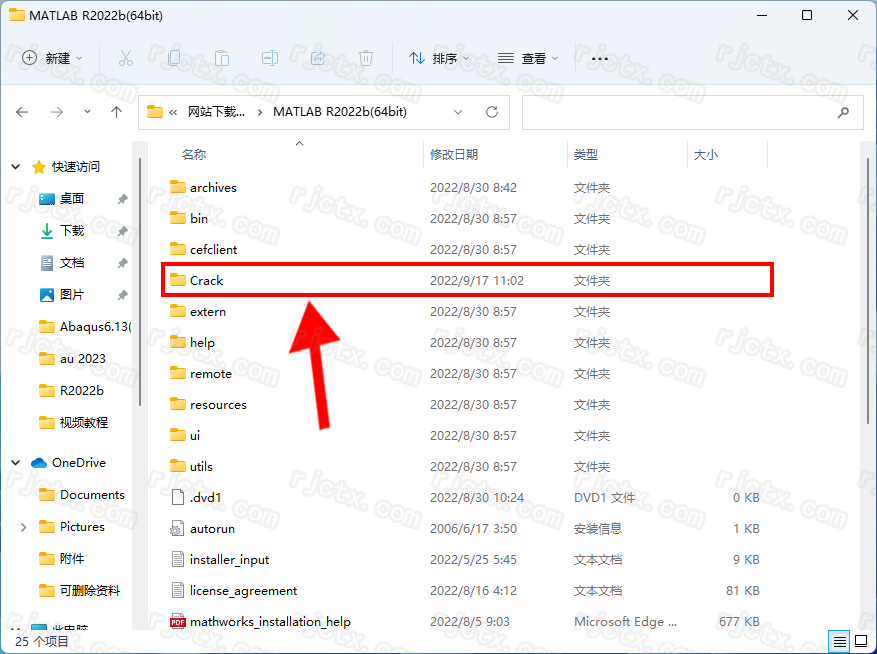Click the Copy icon in toolbar
The height and width of the screenshot is (654, 877).
174,58
